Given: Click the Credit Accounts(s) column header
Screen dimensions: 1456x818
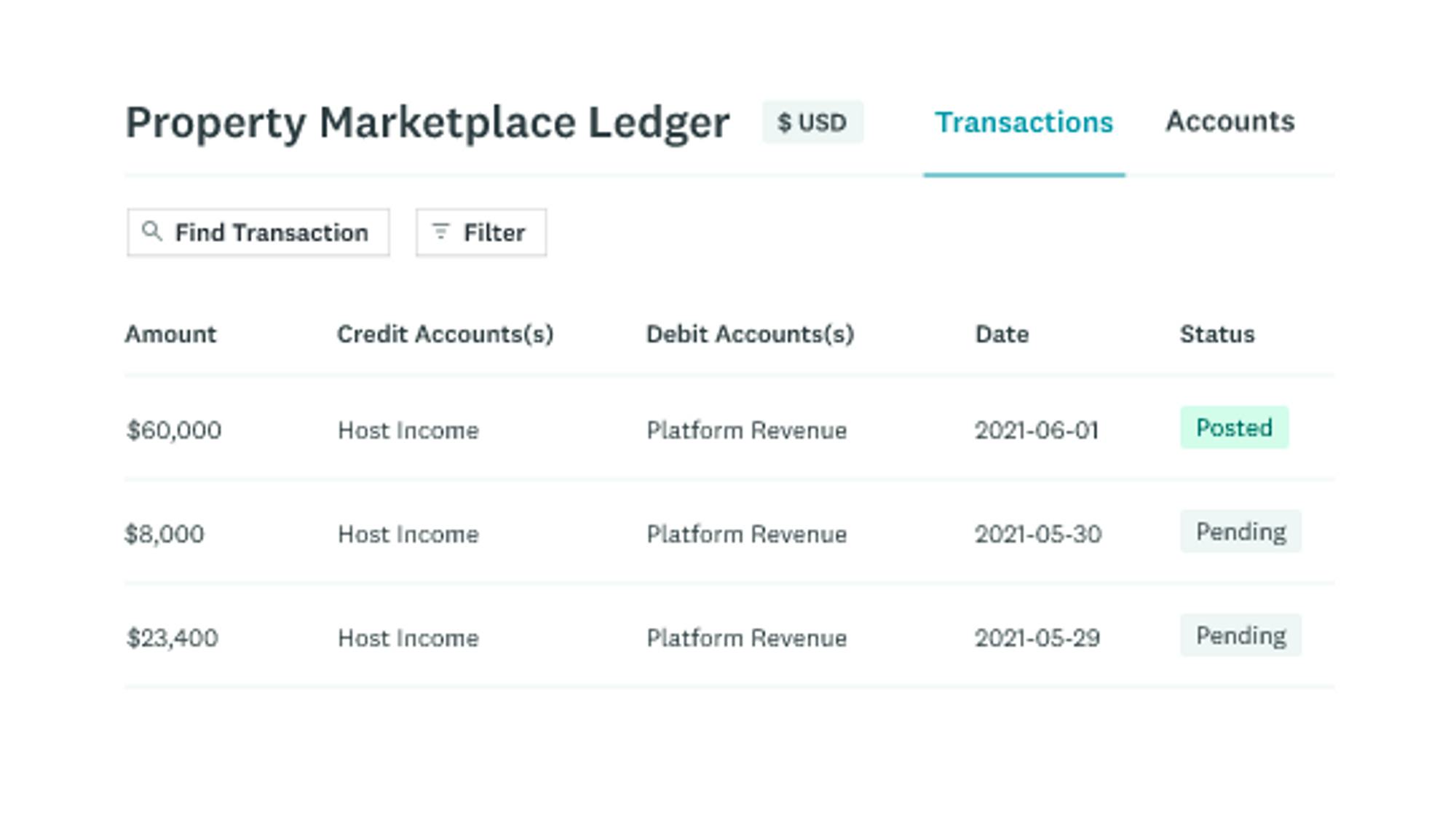Looking at the screenshot, I should tap(445, 334).
